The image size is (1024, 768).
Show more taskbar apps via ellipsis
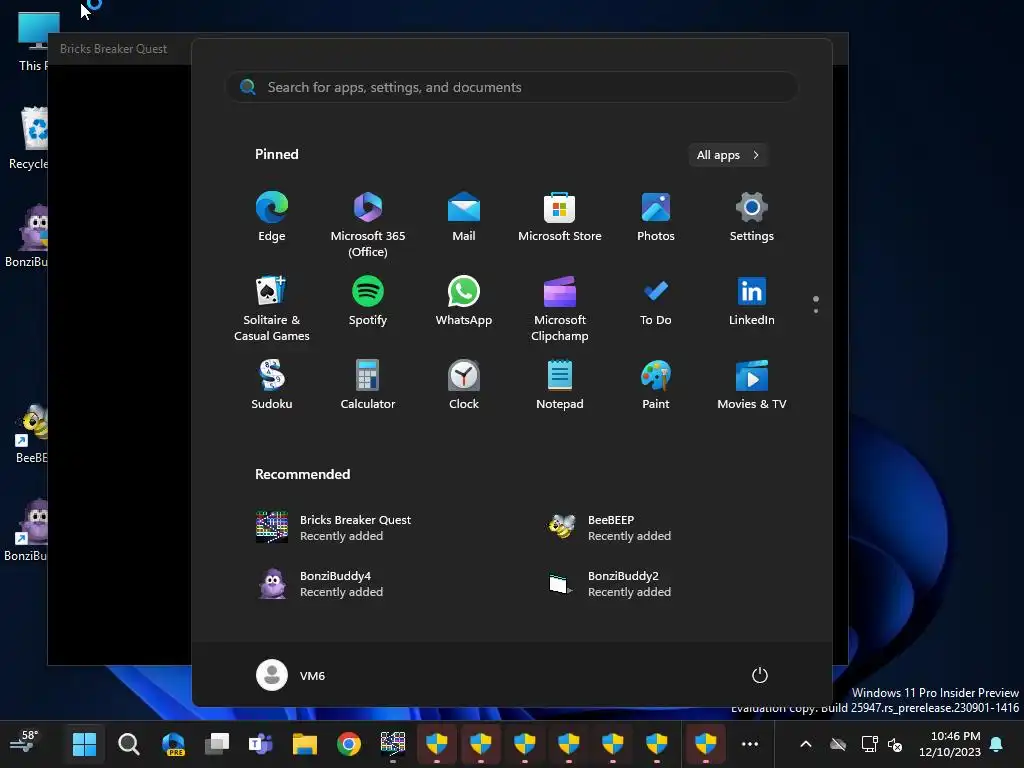pos(750,744)
